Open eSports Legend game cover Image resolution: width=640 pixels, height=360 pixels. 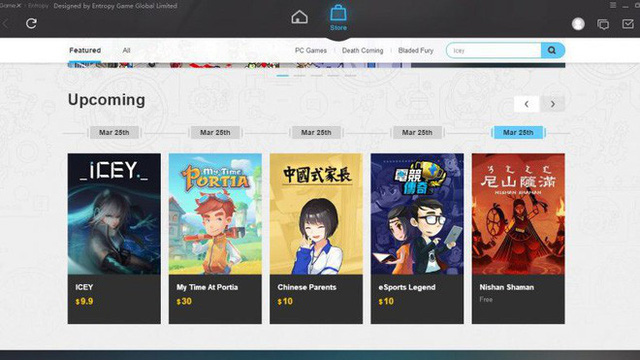(x=417, y=214)
